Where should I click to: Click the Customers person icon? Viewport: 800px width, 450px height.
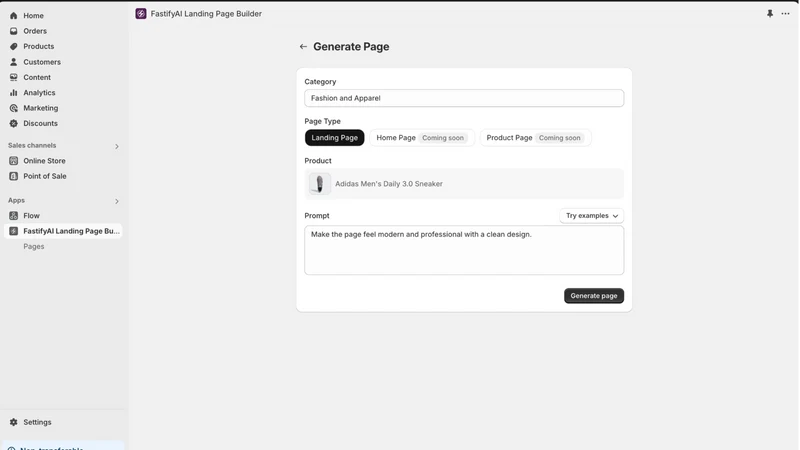point(14,62)
